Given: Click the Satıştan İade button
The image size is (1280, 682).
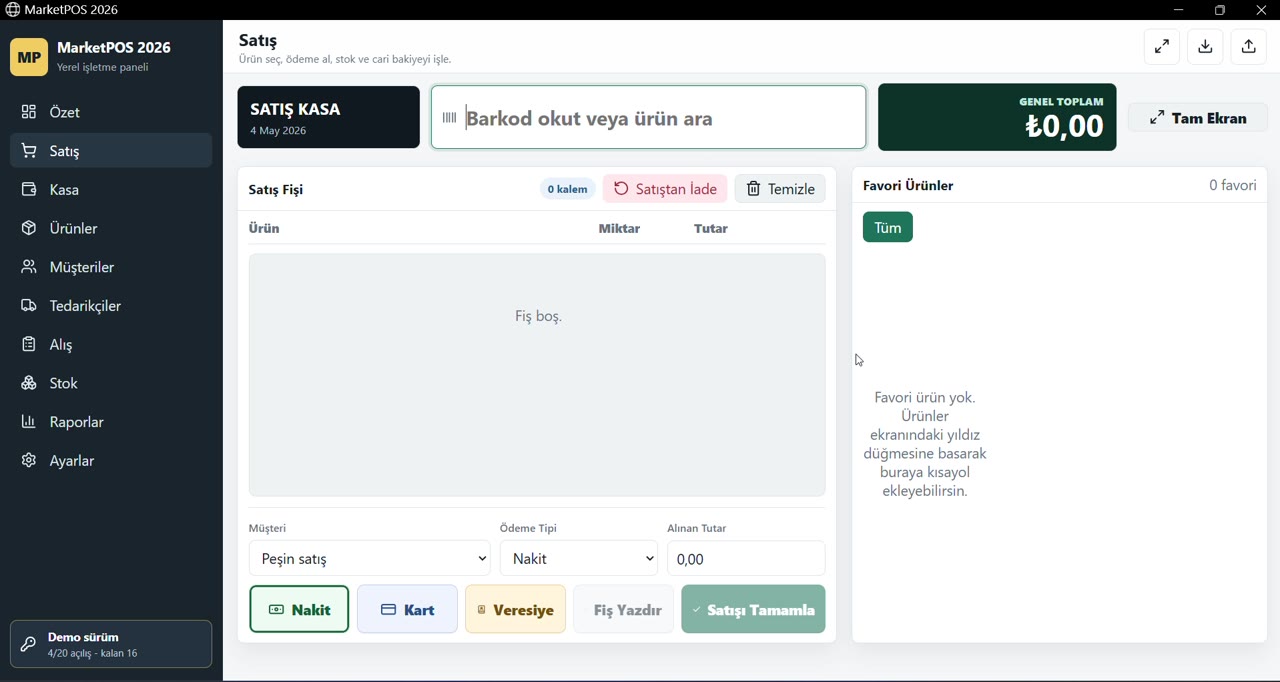Looking at the screenshot, I should (665, 189).
